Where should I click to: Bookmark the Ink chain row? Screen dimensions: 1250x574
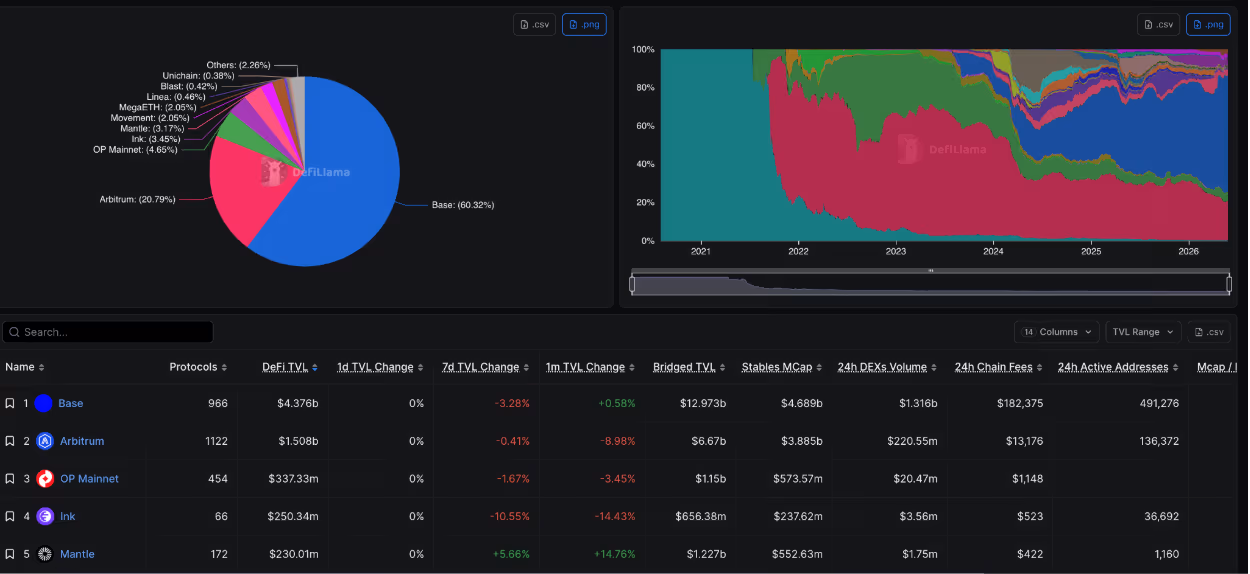click(10, 516)
